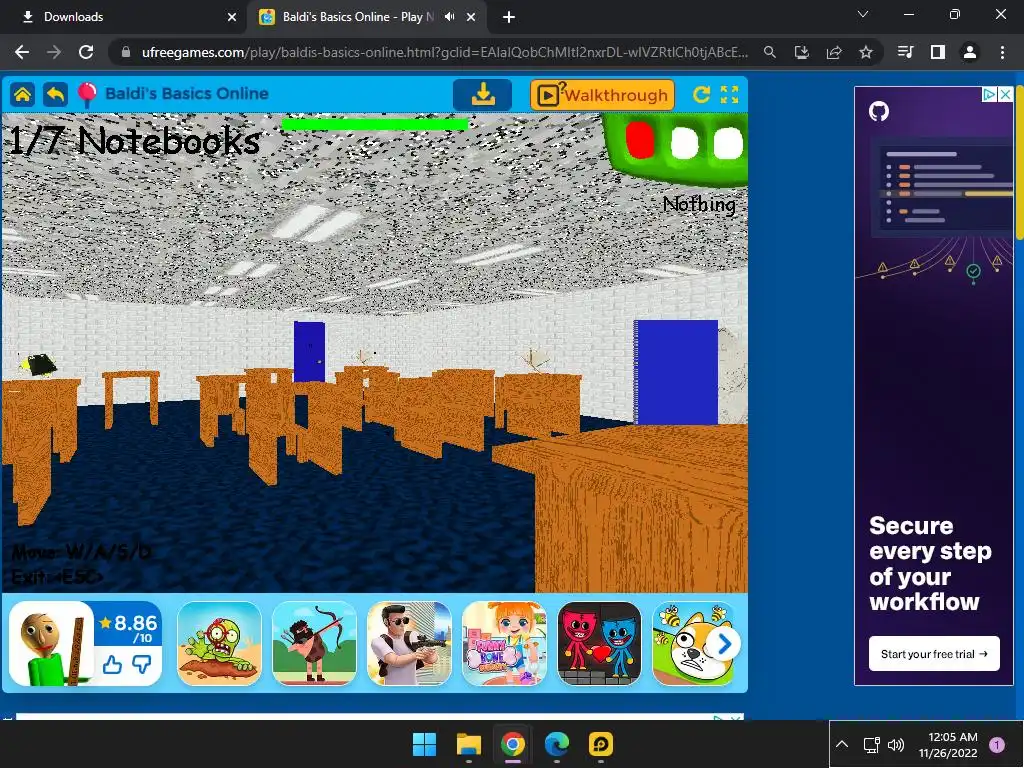Open the Windows Start menu
Viewport: 1024px width, 768px height.
[x=424, y=744]
